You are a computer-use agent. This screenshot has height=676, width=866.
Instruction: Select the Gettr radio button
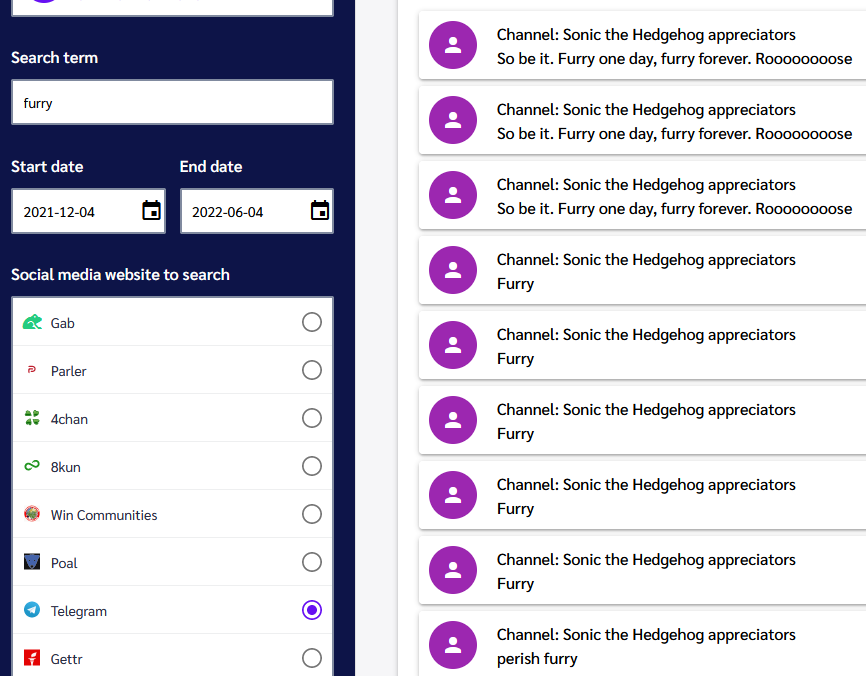tap(312, 658)
